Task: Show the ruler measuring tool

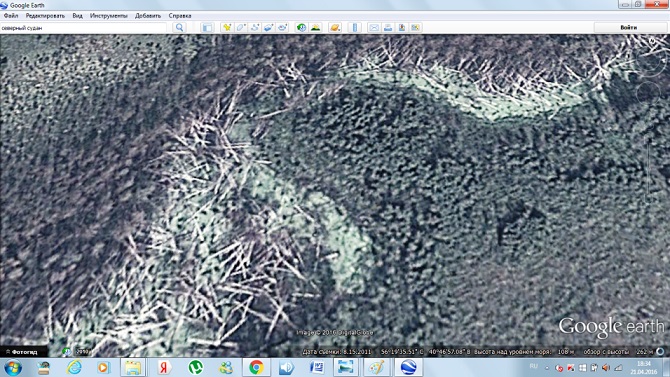Action: 355,27
